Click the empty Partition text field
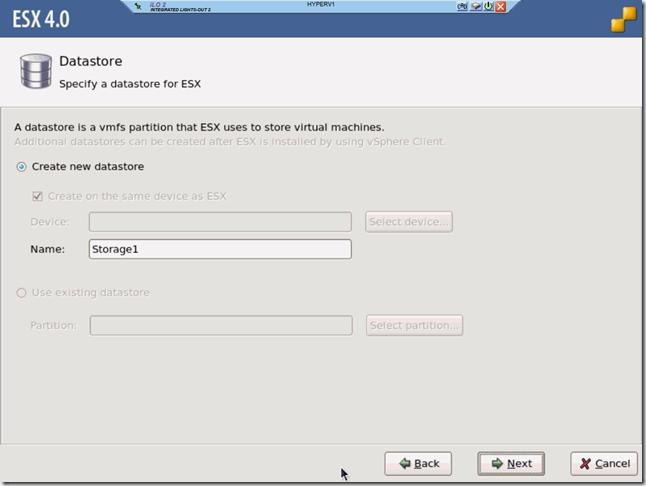Viewport: 646px width, 486px height. click(221, 325)
